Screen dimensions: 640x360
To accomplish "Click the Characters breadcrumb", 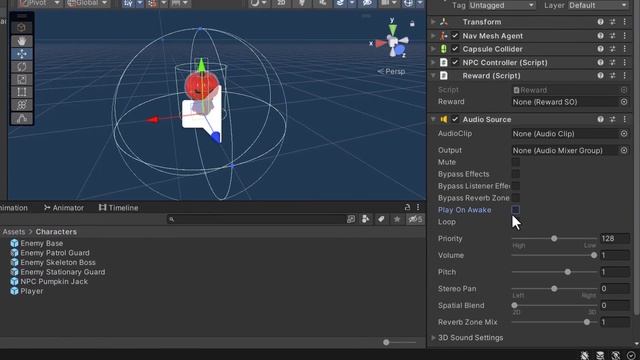I will pyautogui.click(x=56, y=232).
